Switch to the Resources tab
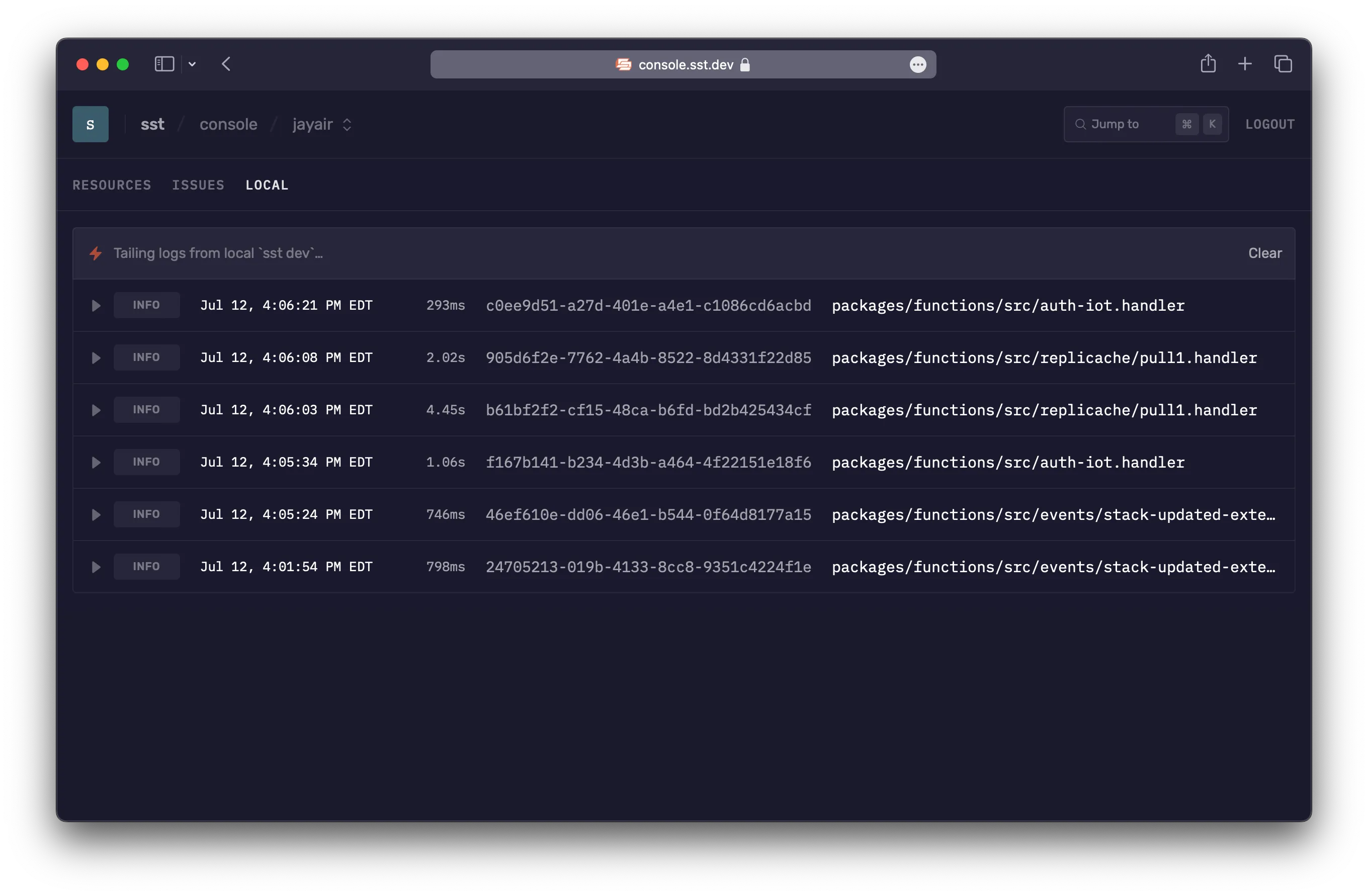The height and width of the screenshot is (896, 1368). [x=112, y=185]
